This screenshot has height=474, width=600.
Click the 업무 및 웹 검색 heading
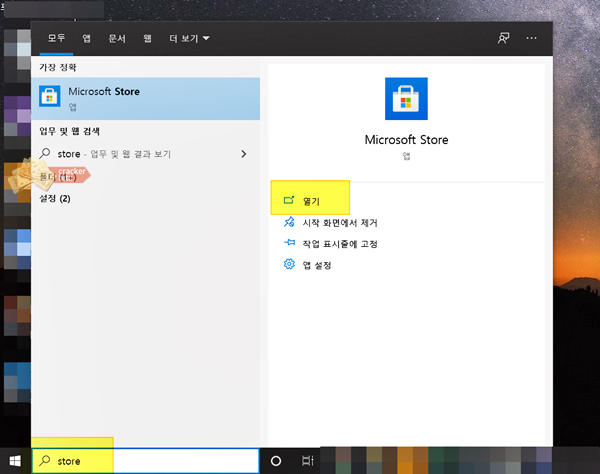[x=69, y=131]
